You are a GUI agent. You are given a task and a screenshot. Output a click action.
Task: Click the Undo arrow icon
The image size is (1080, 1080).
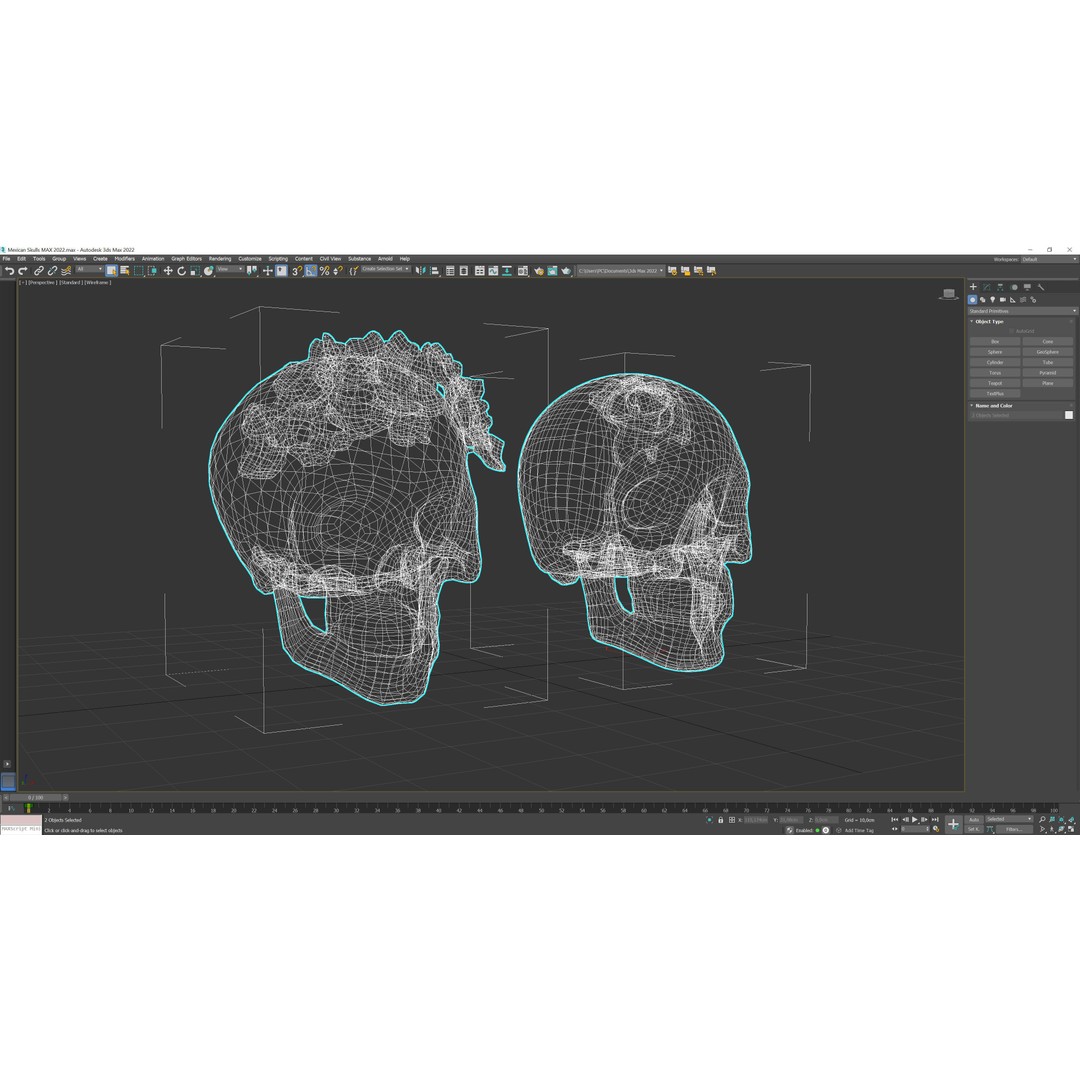click(x=9, y=271)
